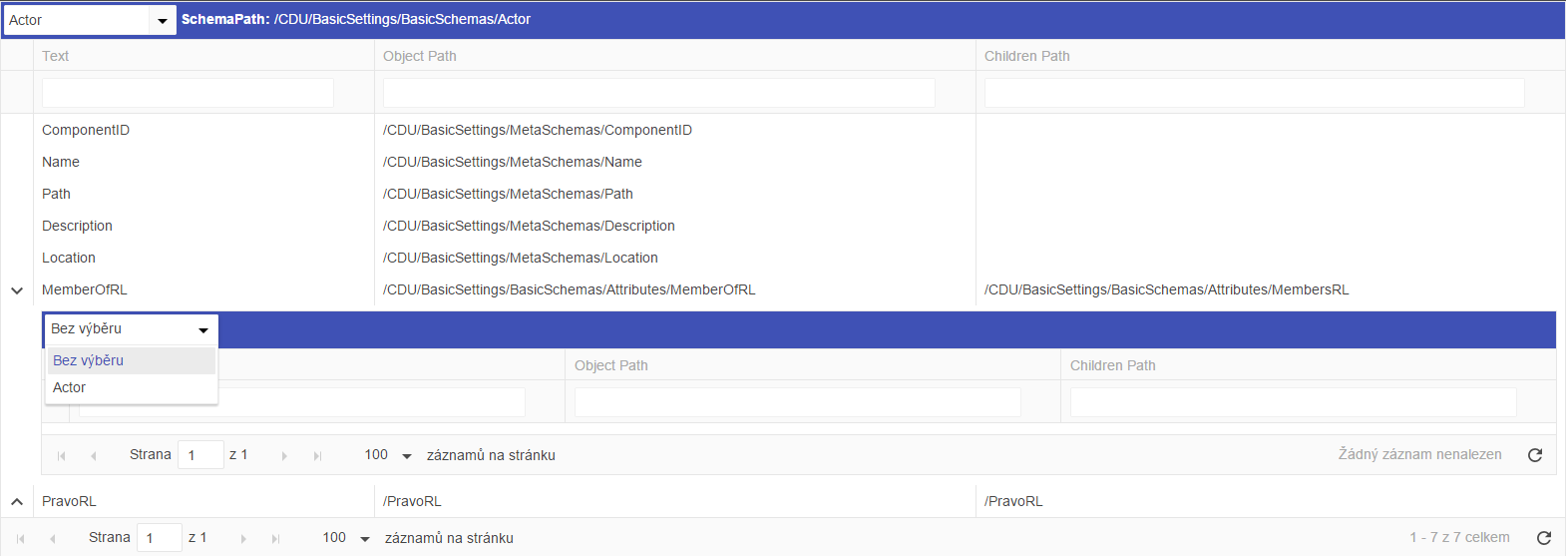Go to next page in bottom outer pager

tap(242, 539)
